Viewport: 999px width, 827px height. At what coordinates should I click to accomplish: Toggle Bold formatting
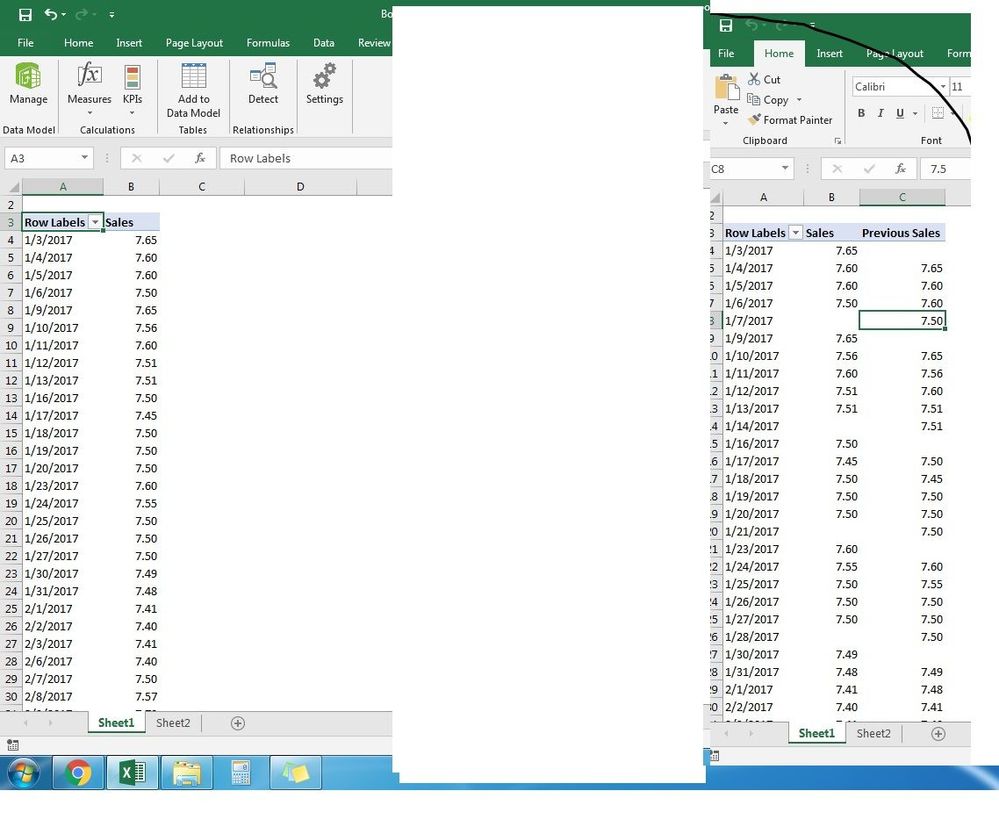861,113
